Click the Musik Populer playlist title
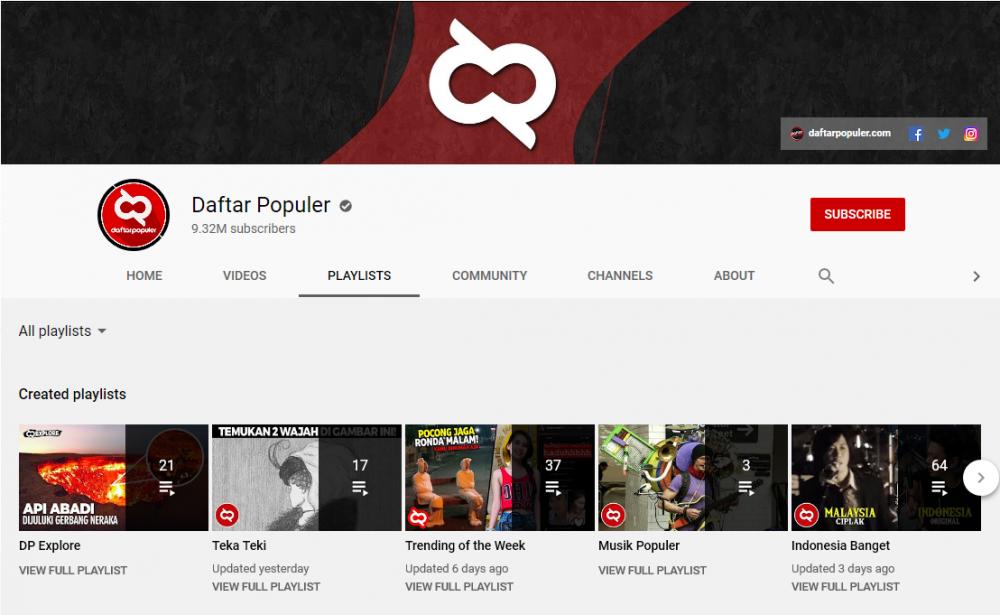Screen dimensions: 1000x615 pos(639,545)
